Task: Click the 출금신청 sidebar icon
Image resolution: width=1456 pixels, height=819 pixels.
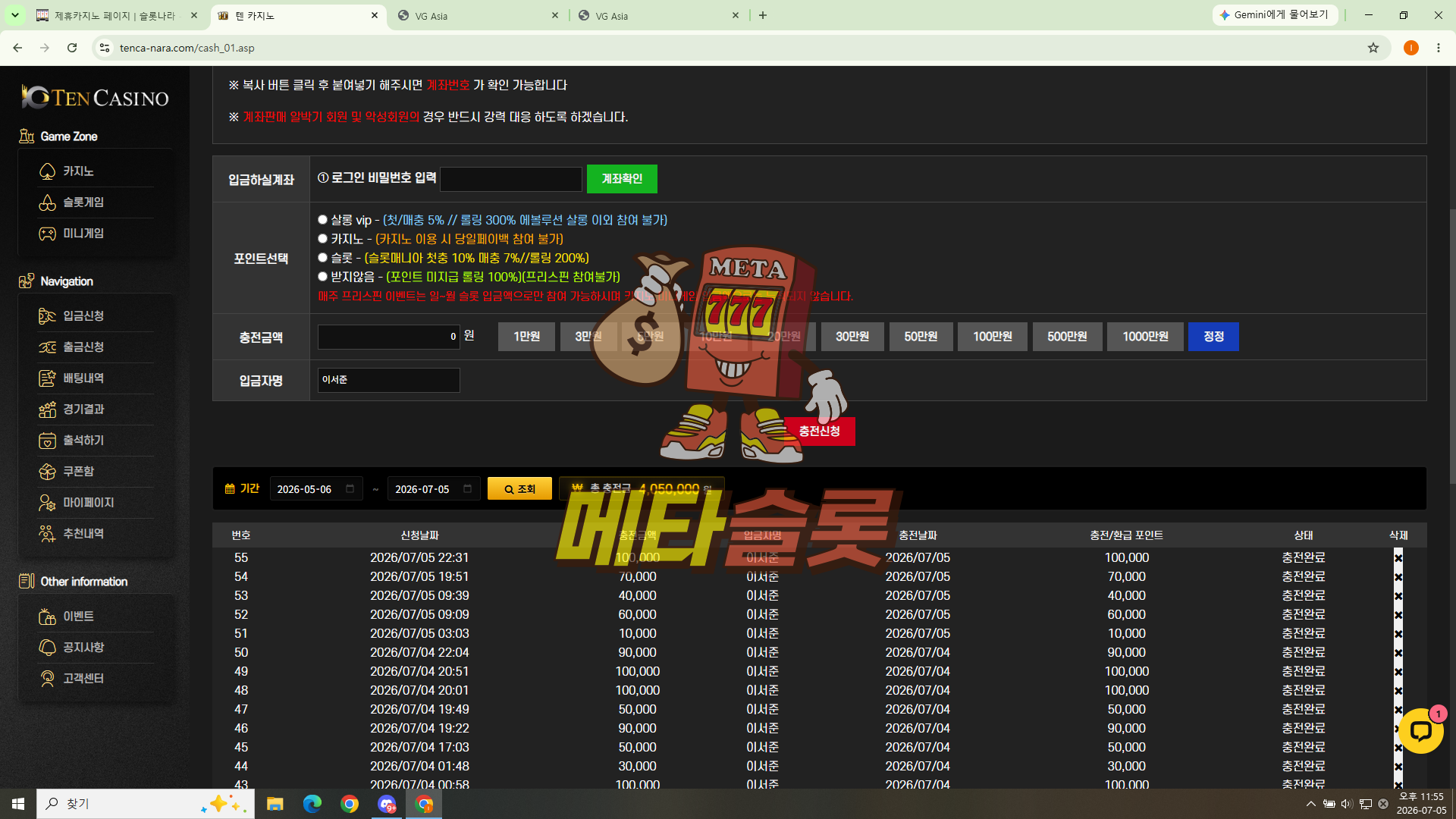Action: tap(47, 347)
